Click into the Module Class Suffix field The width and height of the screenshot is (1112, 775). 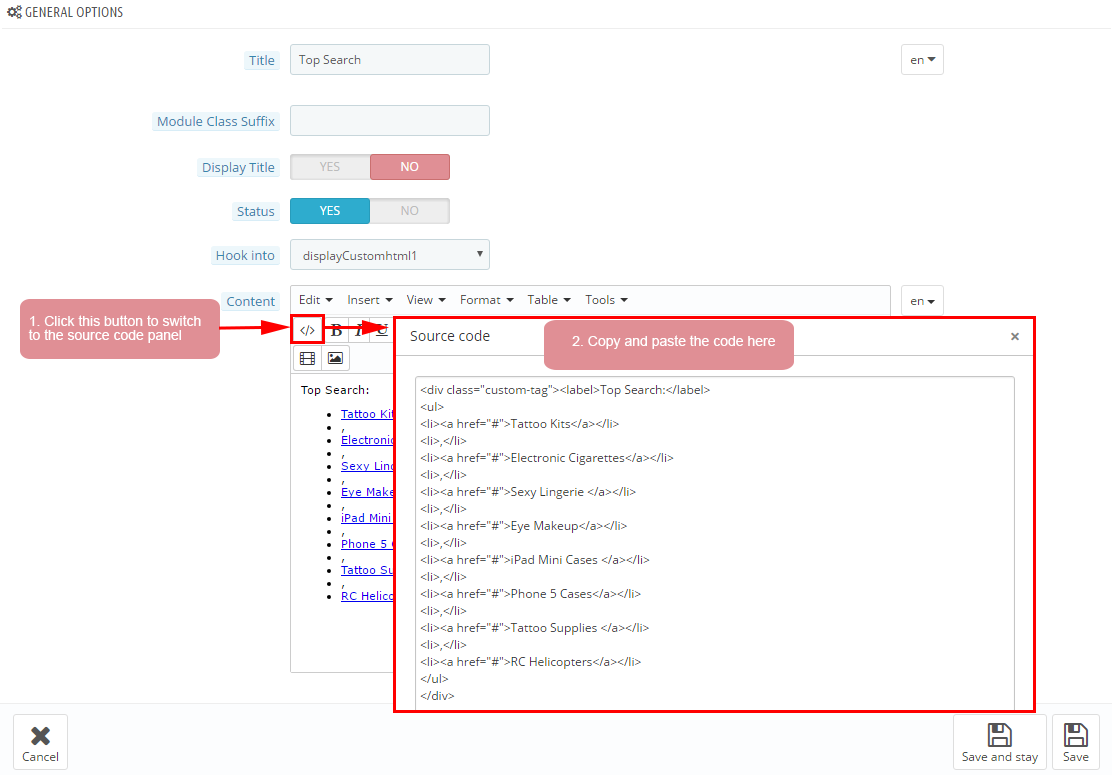pyautogui.click(x=389, y=121)
